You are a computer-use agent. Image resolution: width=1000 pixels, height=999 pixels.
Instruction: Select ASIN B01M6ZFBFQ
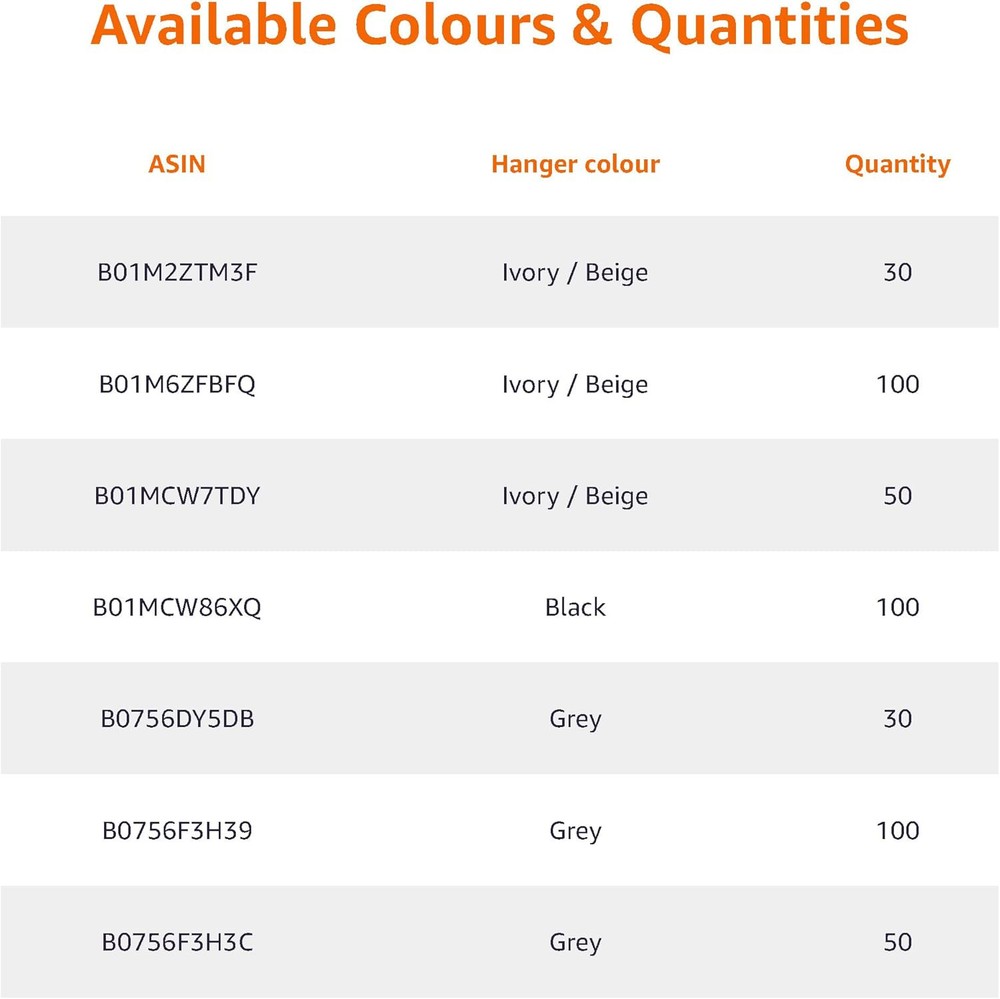click(177, 384)
